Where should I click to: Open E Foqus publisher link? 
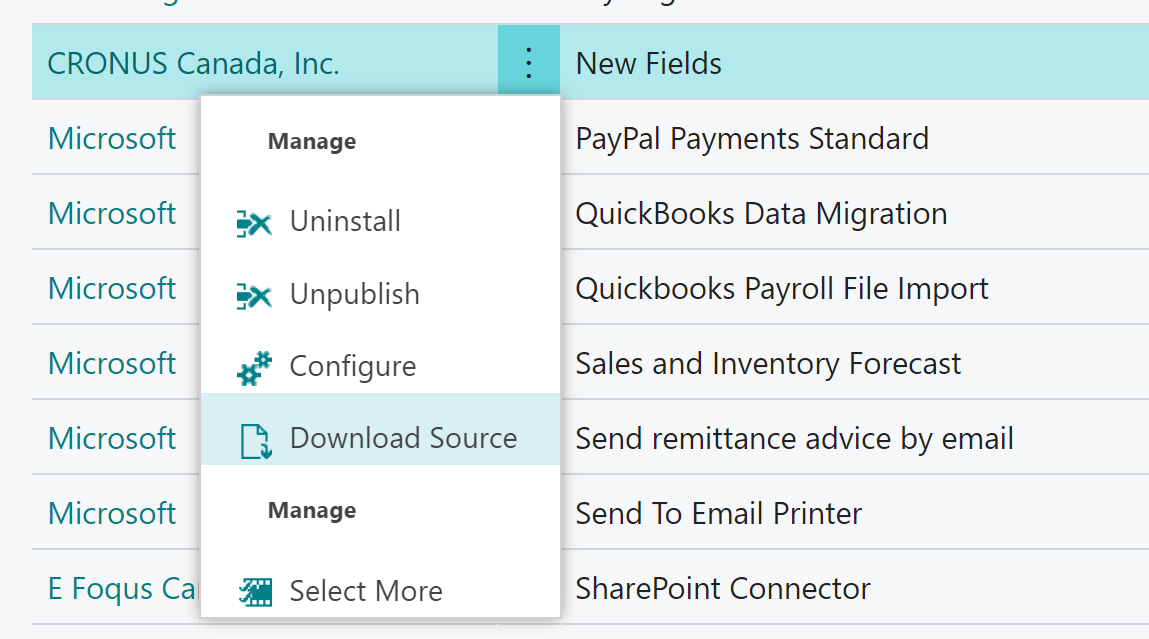tap(123, 588)
